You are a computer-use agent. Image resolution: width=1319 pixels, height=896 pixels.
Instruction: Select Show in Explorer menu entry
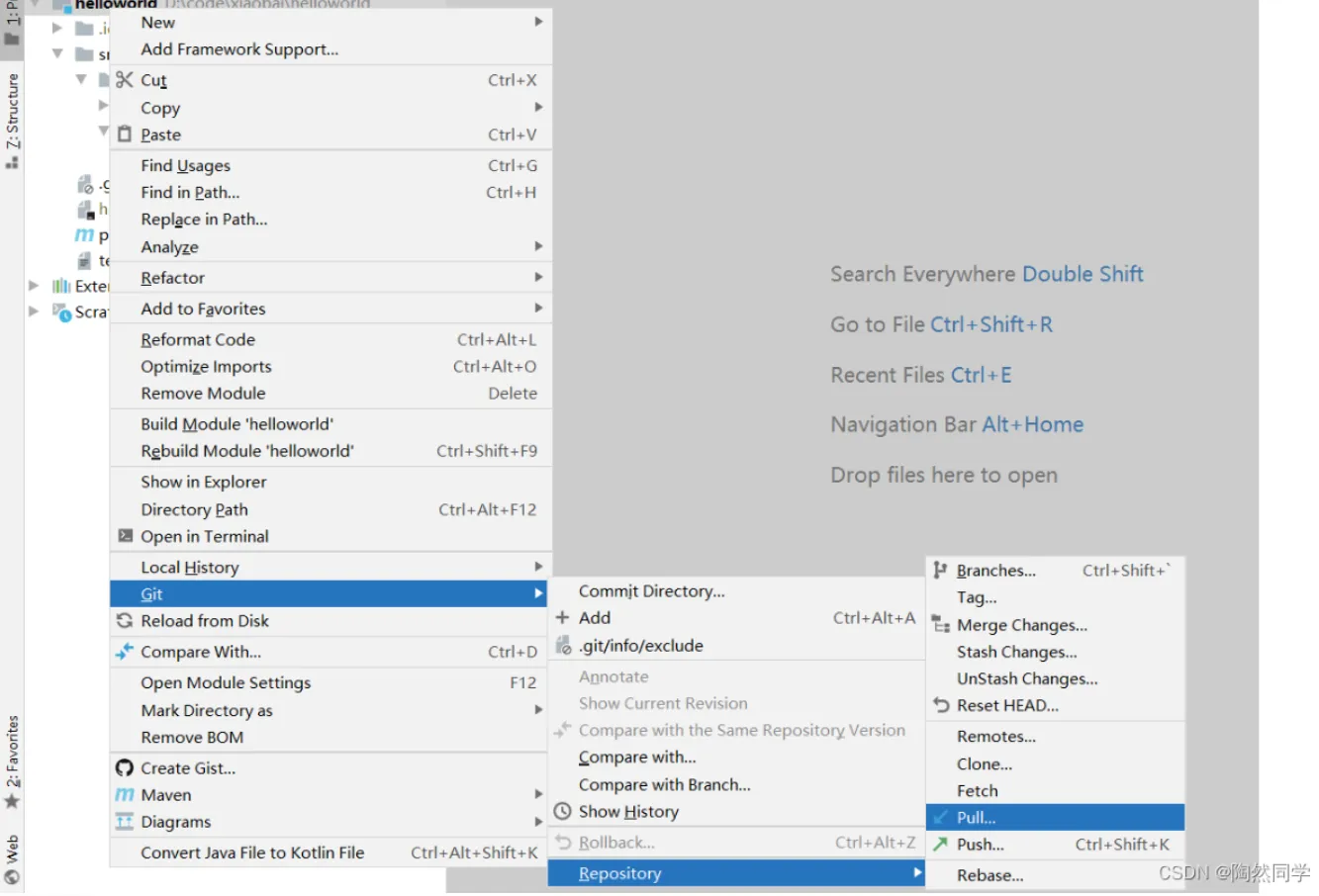coord(330,483)
